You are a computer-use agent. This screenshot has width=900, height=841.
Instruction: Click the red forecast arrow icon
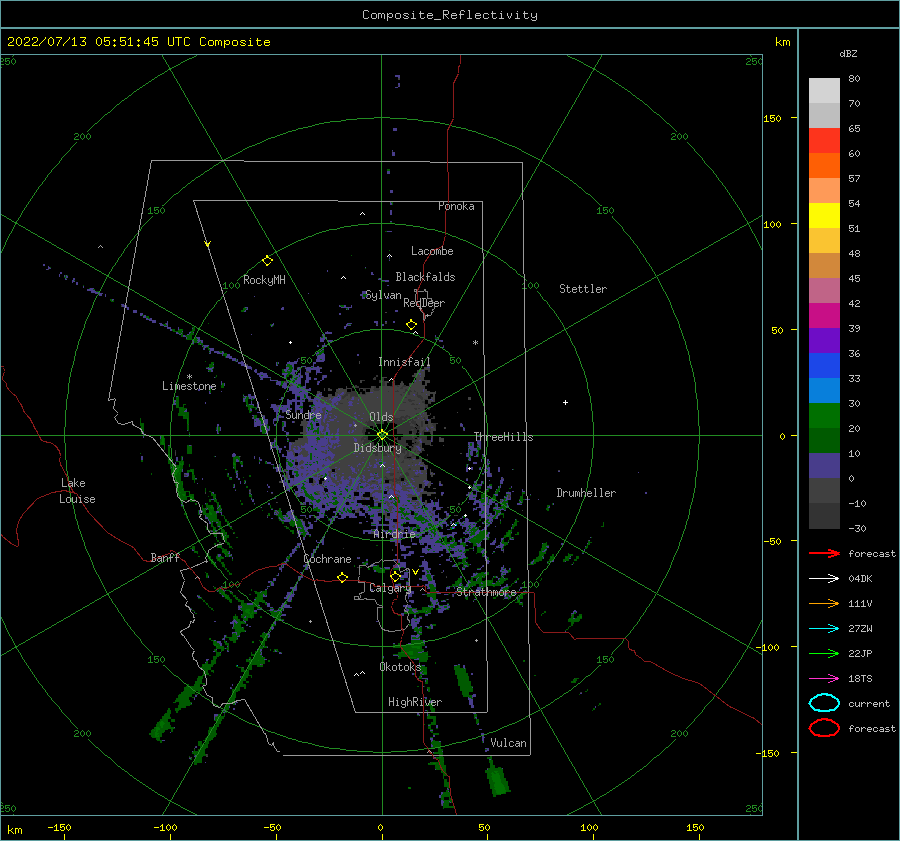824,553
